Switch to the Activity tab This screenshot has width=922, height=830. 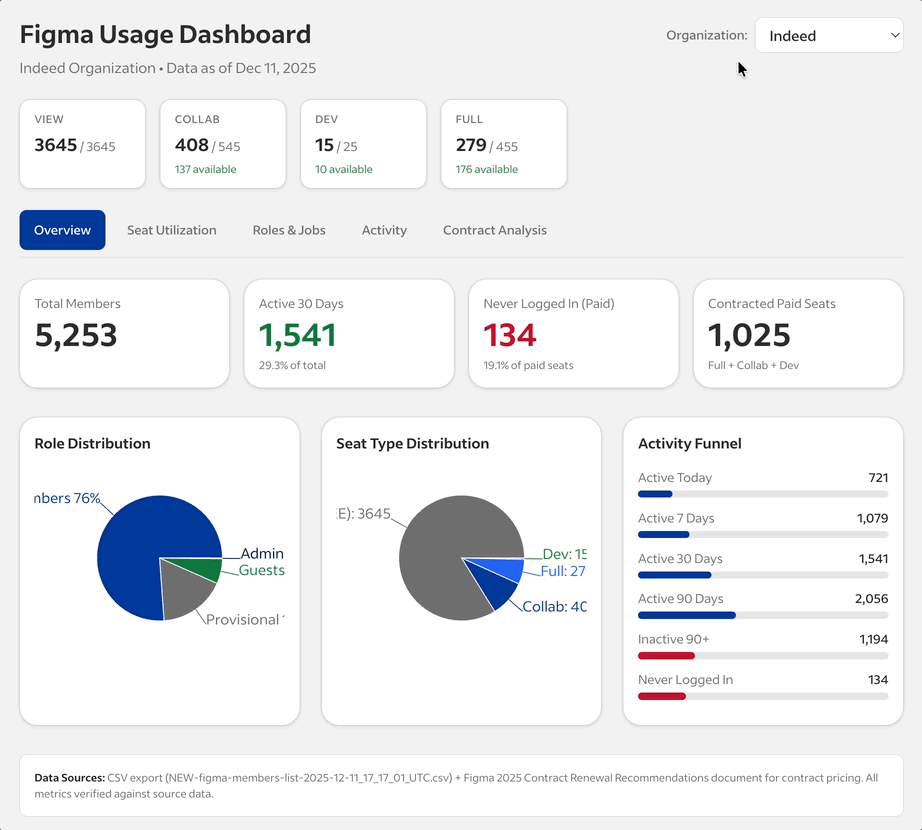pyautogui.click(x=384, y=230)
